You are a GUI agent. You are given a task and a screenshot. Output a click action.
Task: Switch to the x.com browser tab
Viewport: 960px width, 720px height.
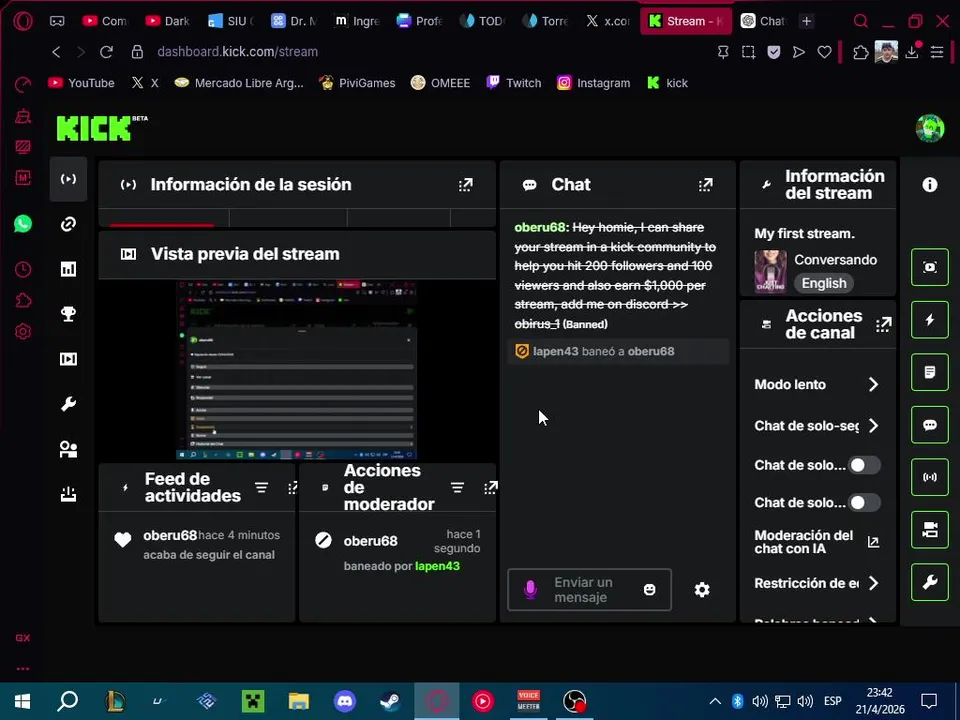click(608, 21)
